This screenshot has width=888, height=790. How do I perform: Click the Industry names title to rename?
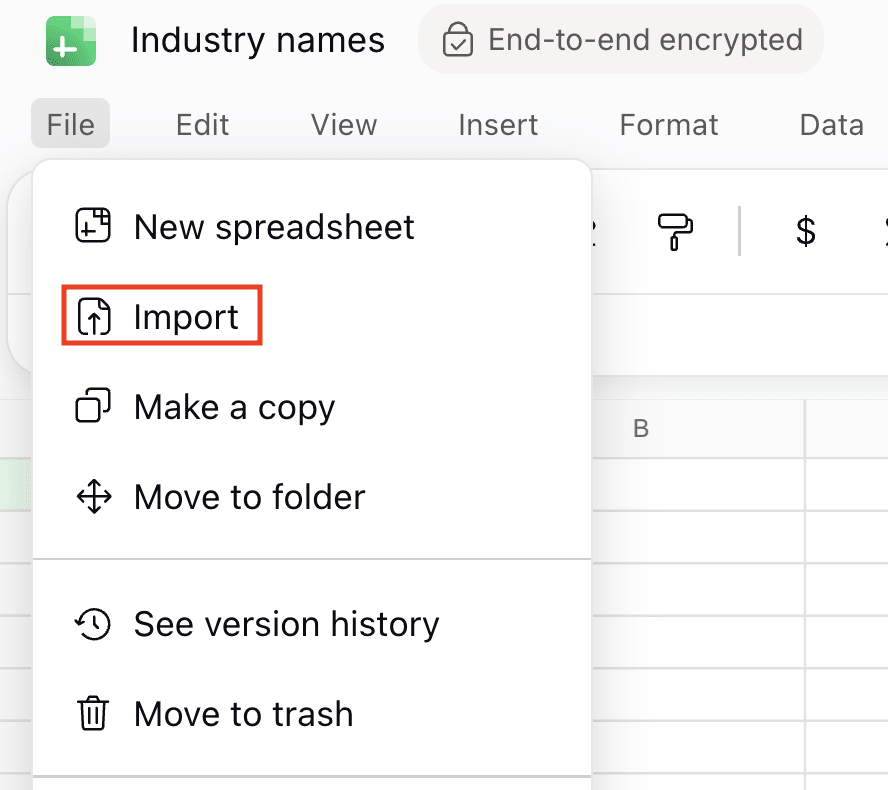[x=257, y=40]
